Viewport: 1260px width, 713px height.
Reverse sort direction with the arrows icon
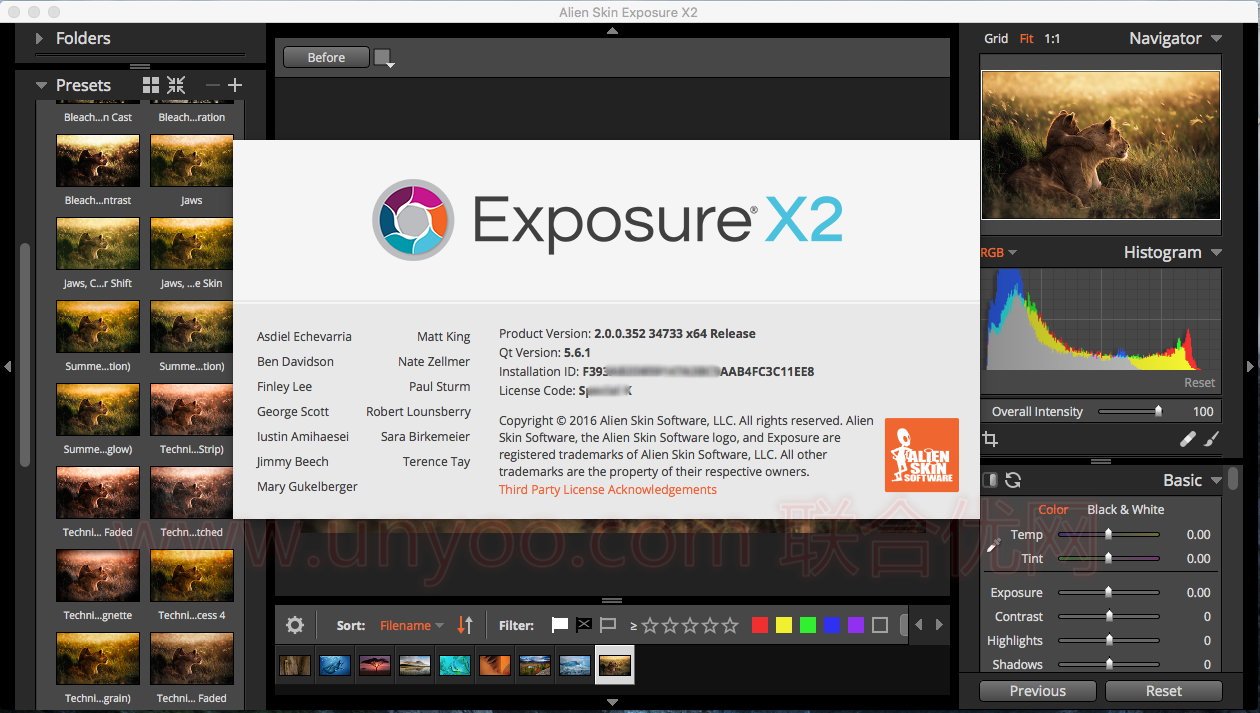coord(465,625)
